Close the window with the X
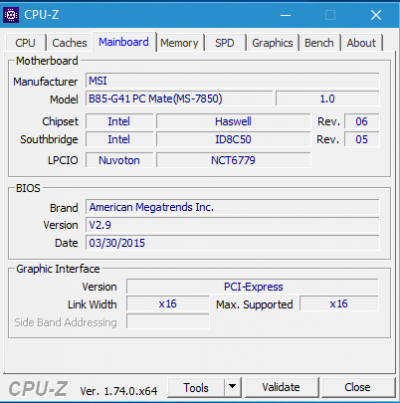400x403 pixels. point(376,15)
